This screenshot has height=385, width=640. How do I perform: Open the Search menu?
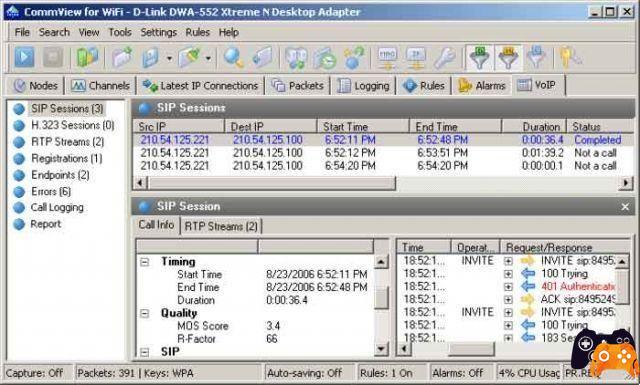point(54,32)
